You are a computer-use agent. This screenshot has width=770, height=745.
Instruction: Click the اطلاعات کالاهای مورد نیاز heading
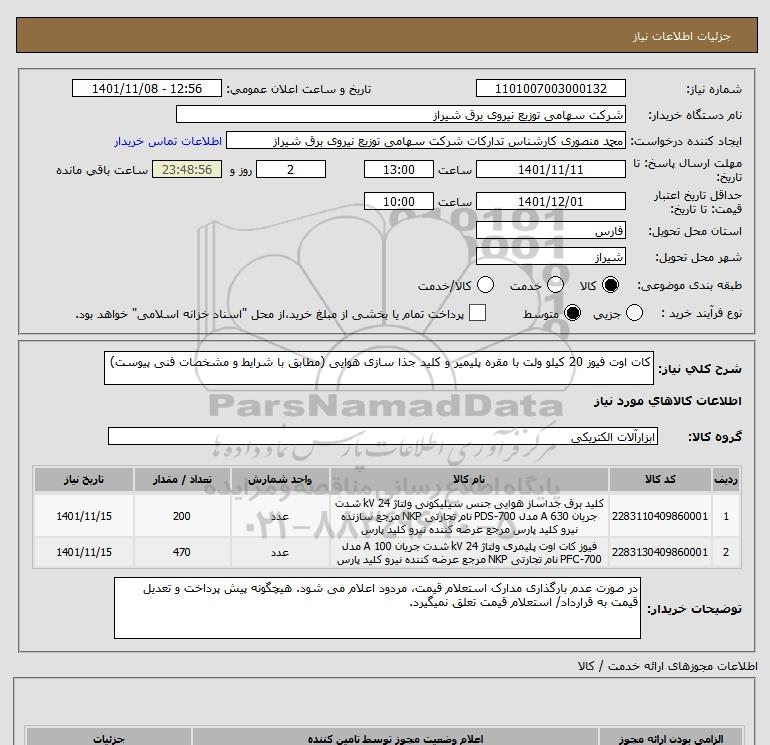click(668, 401)
